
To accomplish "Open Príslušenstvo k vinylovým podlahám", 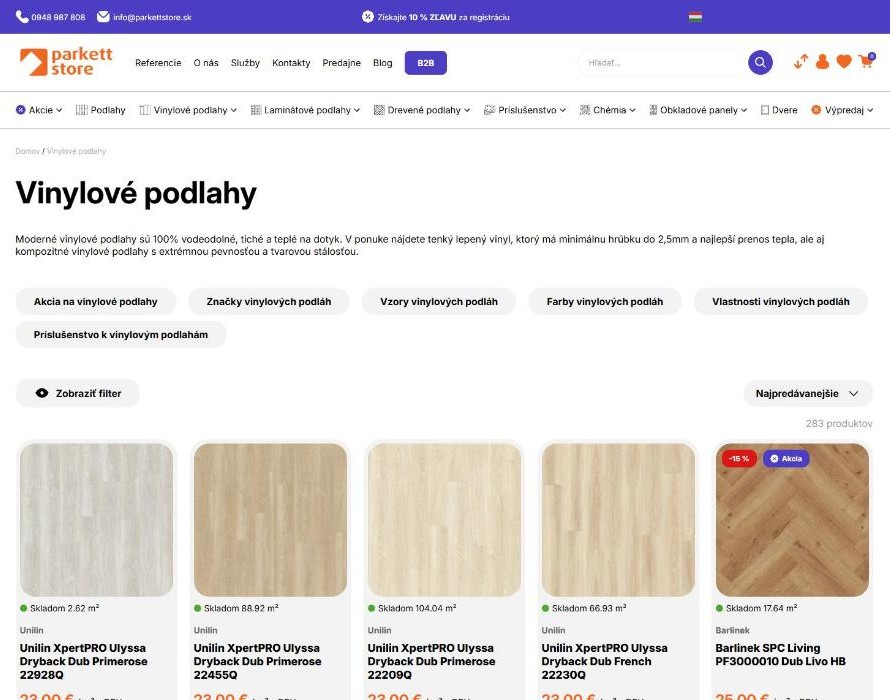I will tap(121, 334).
